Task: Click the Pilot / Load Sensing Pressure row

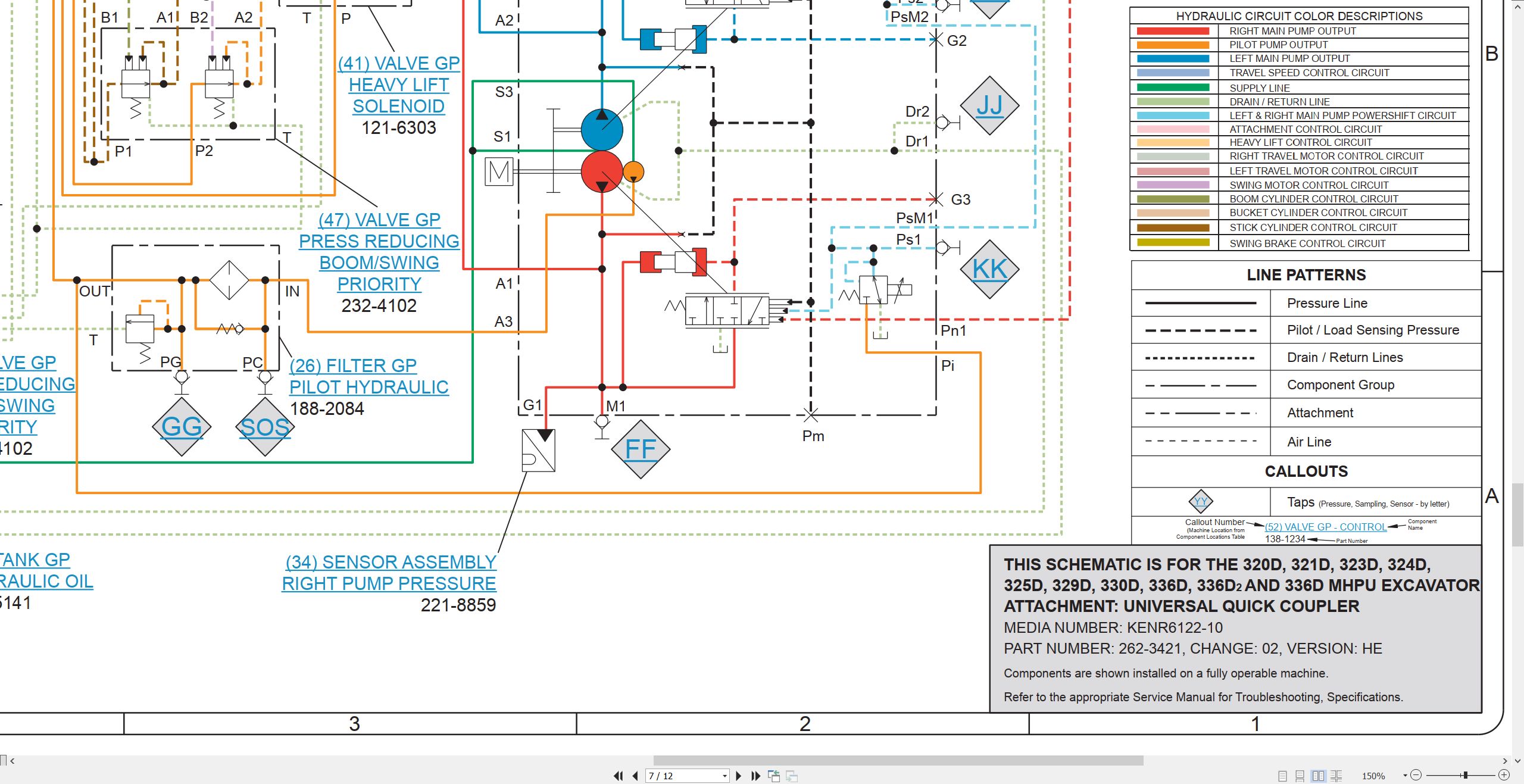Action: (x=1306, y=330)
